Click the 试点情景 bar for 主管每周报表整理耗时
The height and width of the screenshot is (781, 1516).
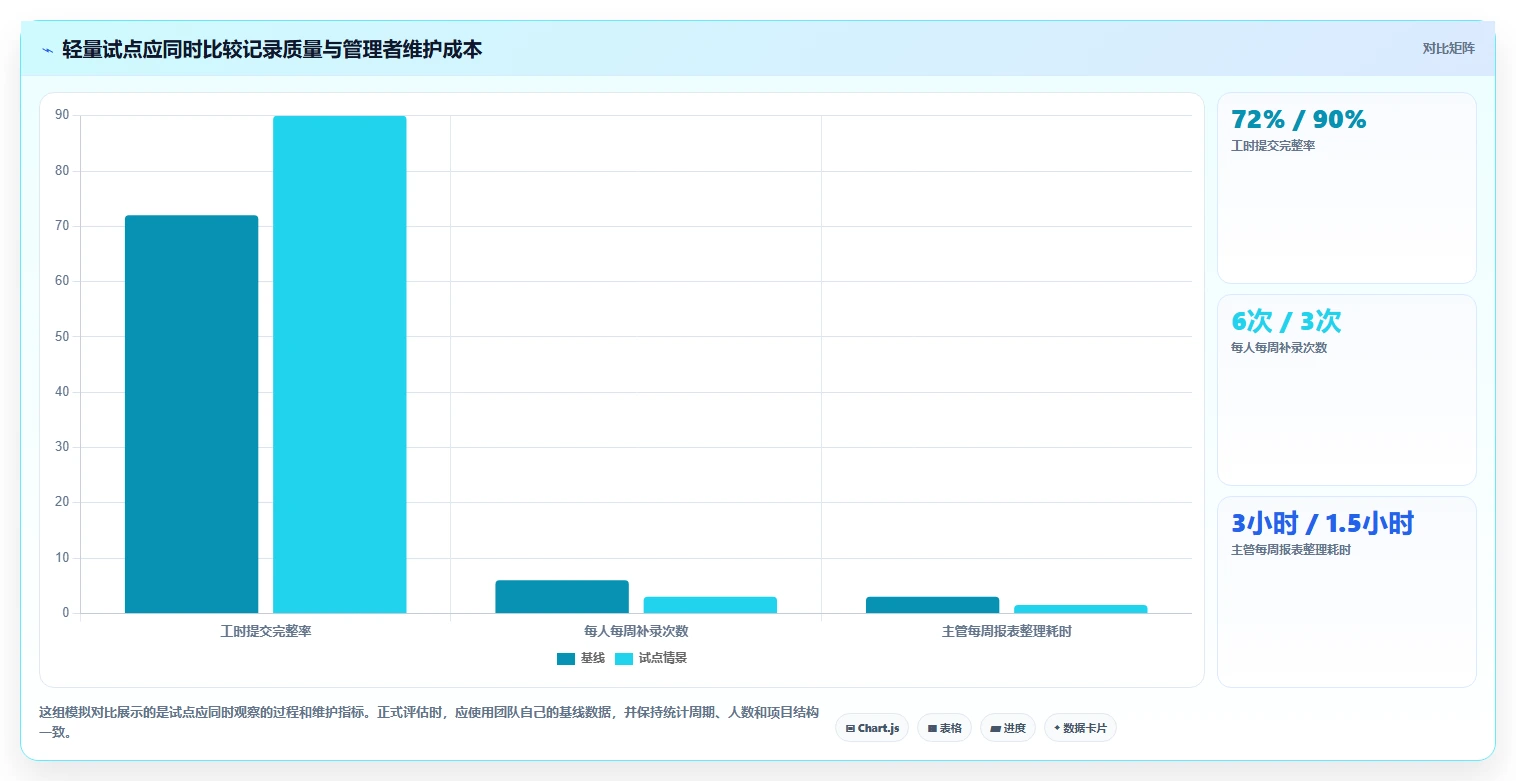click(1081, 609)
